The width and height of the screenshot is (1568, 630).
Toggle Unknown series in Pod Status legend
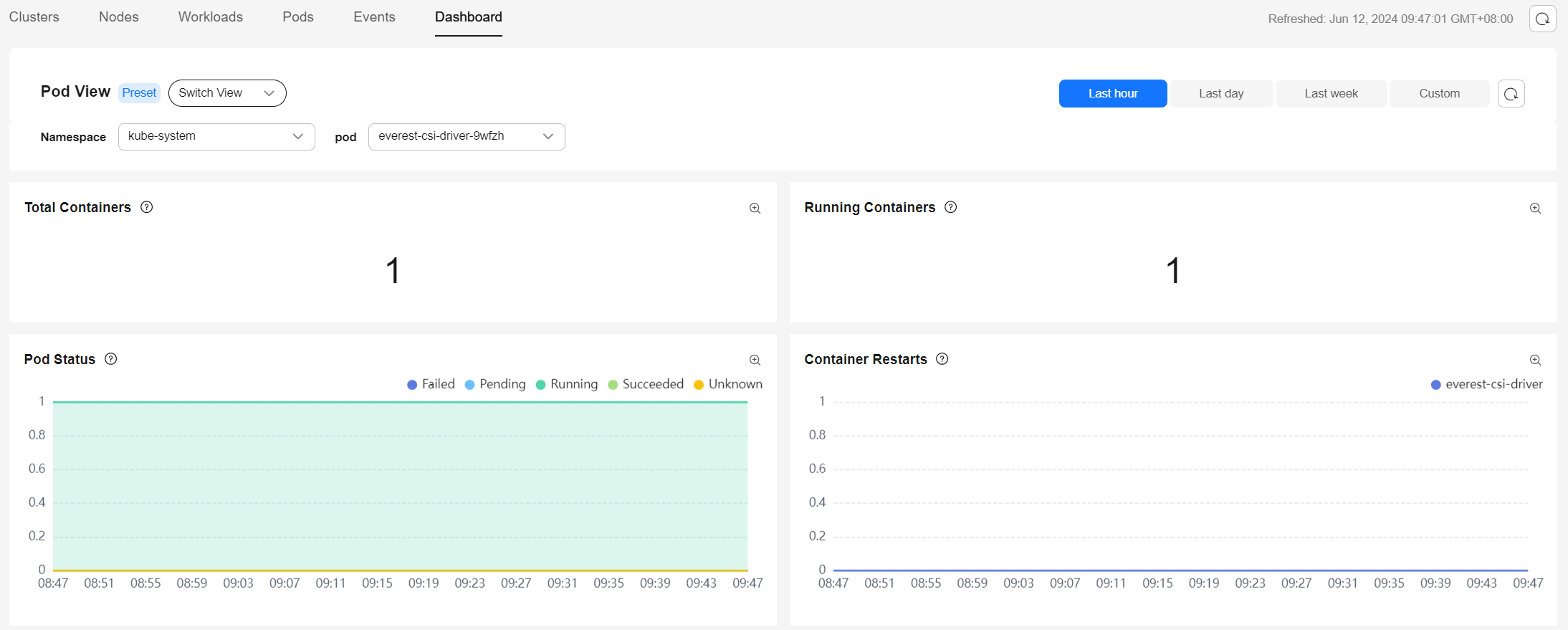[728, 384]
